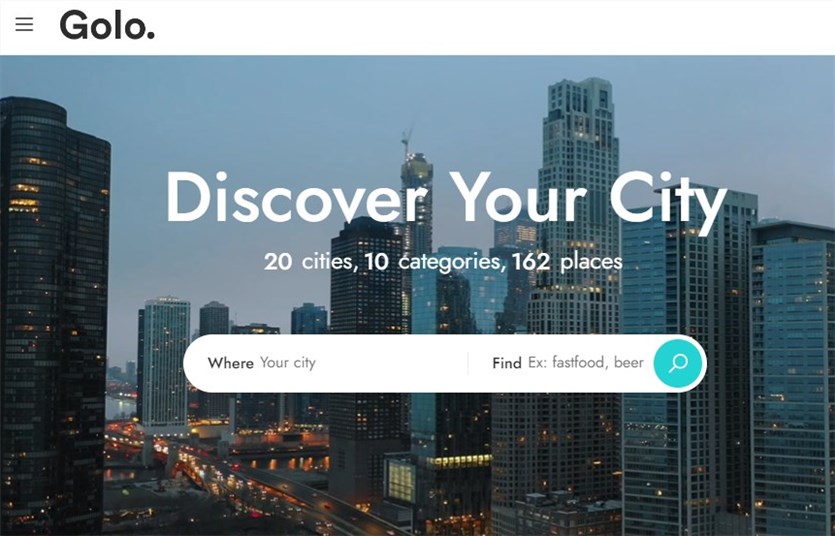Focus the 'Ex: fastfood, beer' search field
Screen dimensions: 835x536
point(586,363)
